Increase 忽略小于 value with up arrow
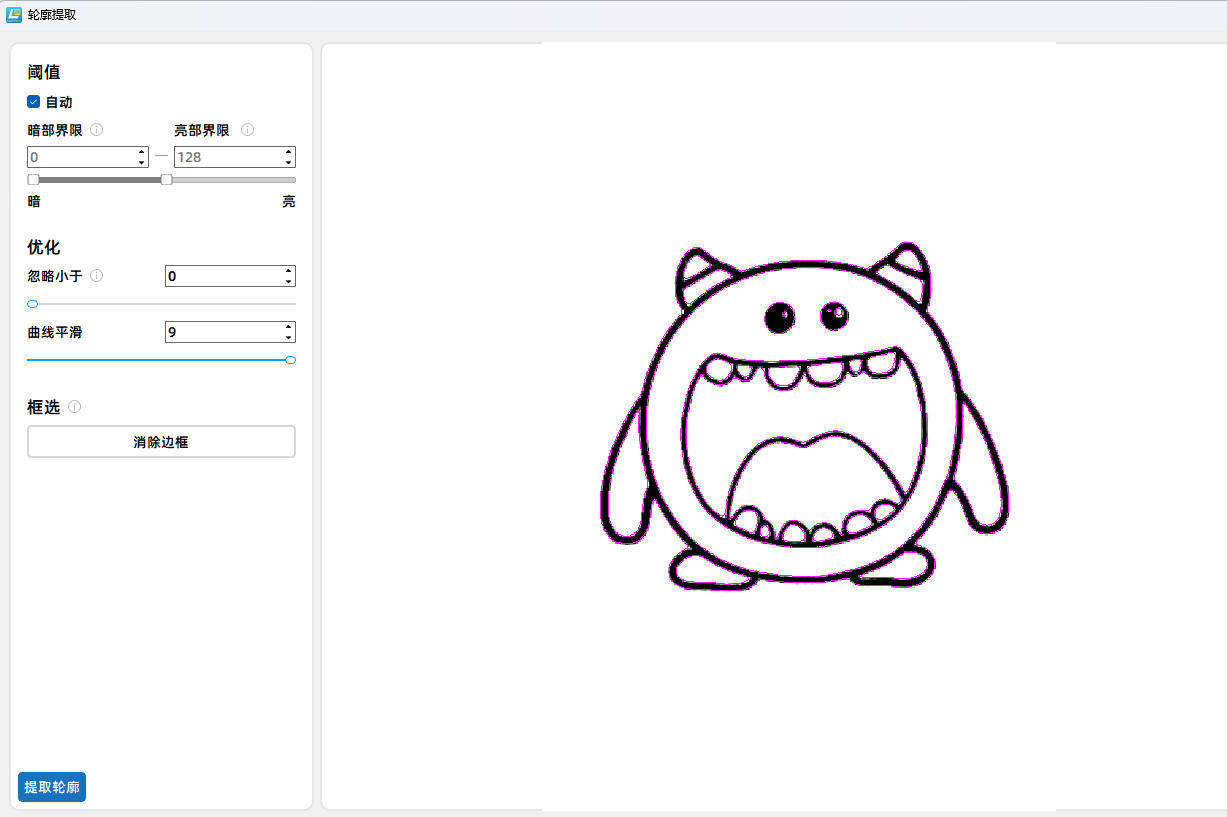The height and width of the screenshot is (817, 1227). click(288, 271)
